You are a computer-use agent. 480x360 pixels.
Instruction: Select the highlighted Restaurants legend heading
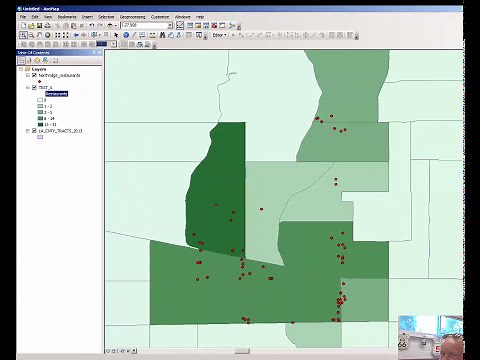[x=57, y=94]
